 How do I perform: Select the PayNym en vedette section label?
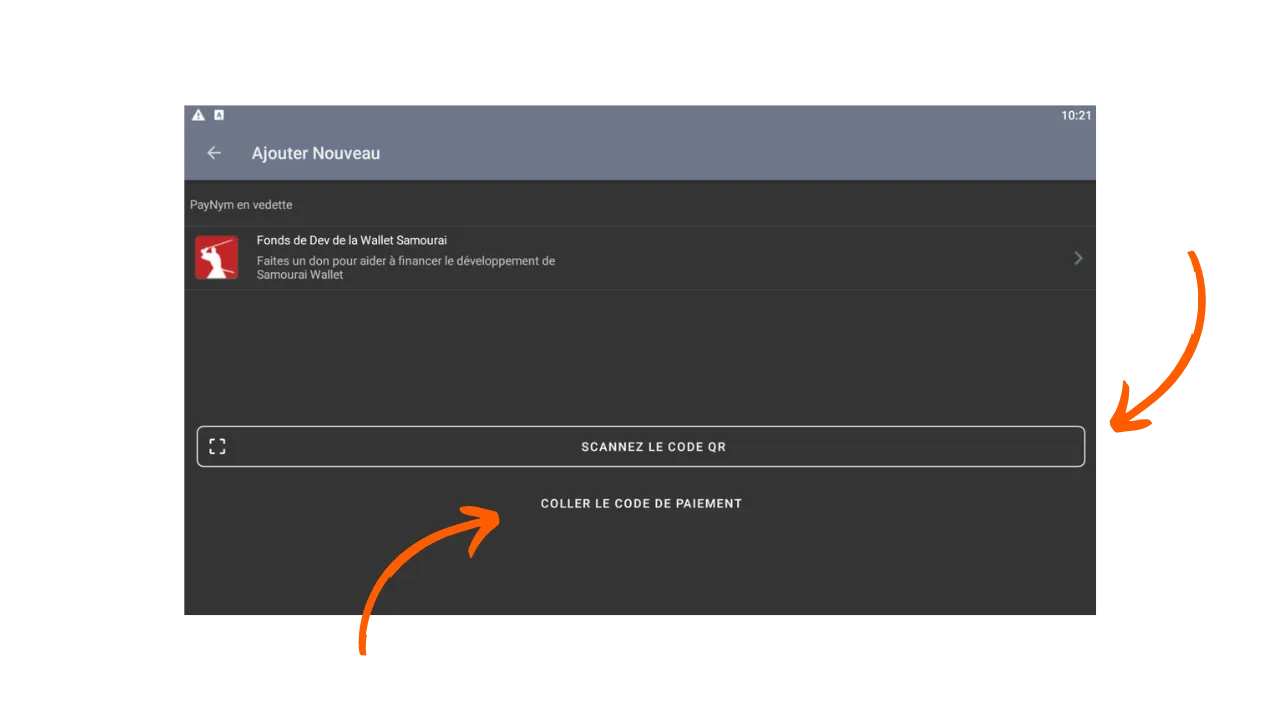(241, 204)
